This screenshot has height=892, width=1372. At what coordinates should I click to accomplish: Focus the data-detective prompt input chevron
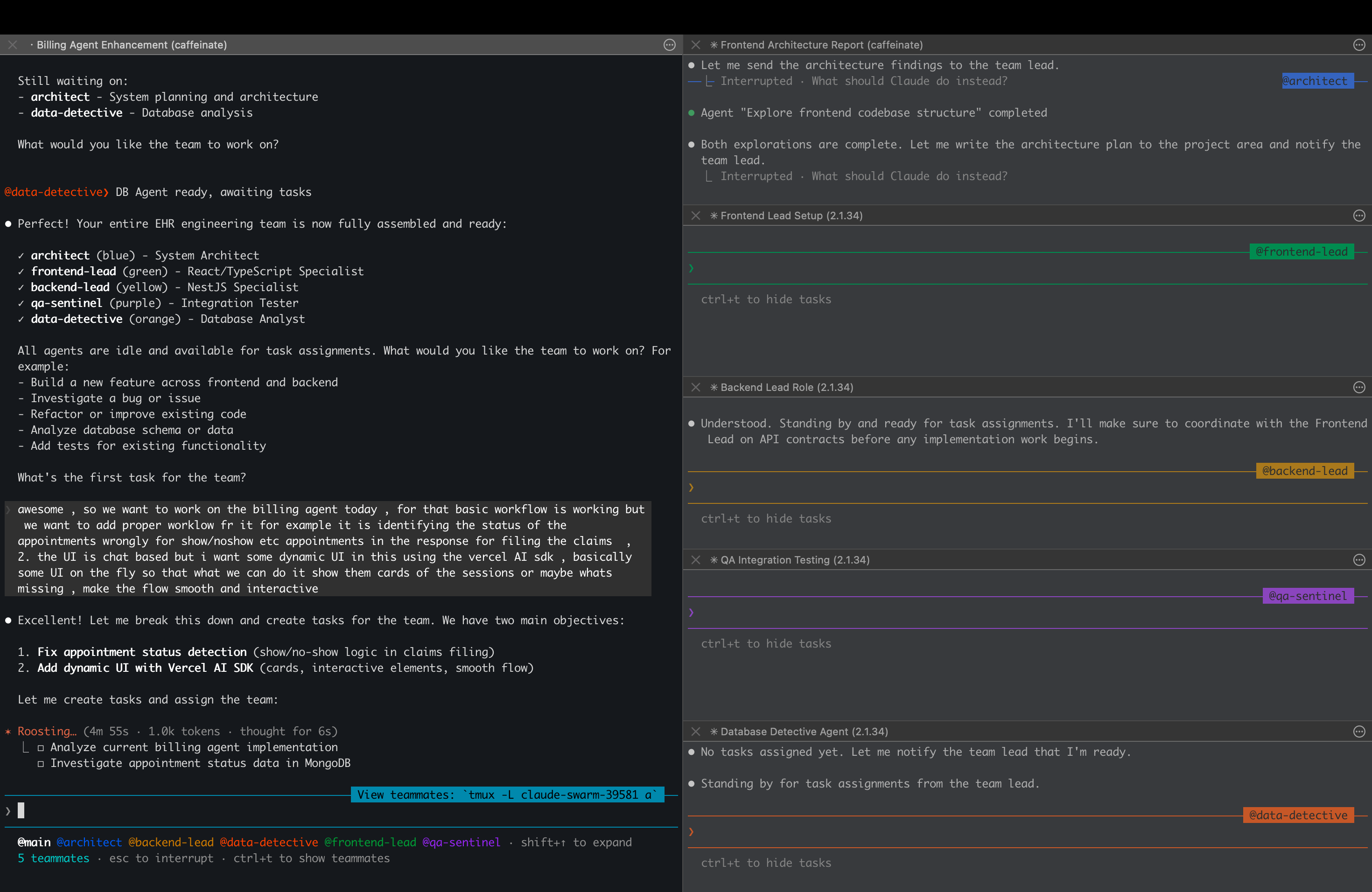pos(691,831)
